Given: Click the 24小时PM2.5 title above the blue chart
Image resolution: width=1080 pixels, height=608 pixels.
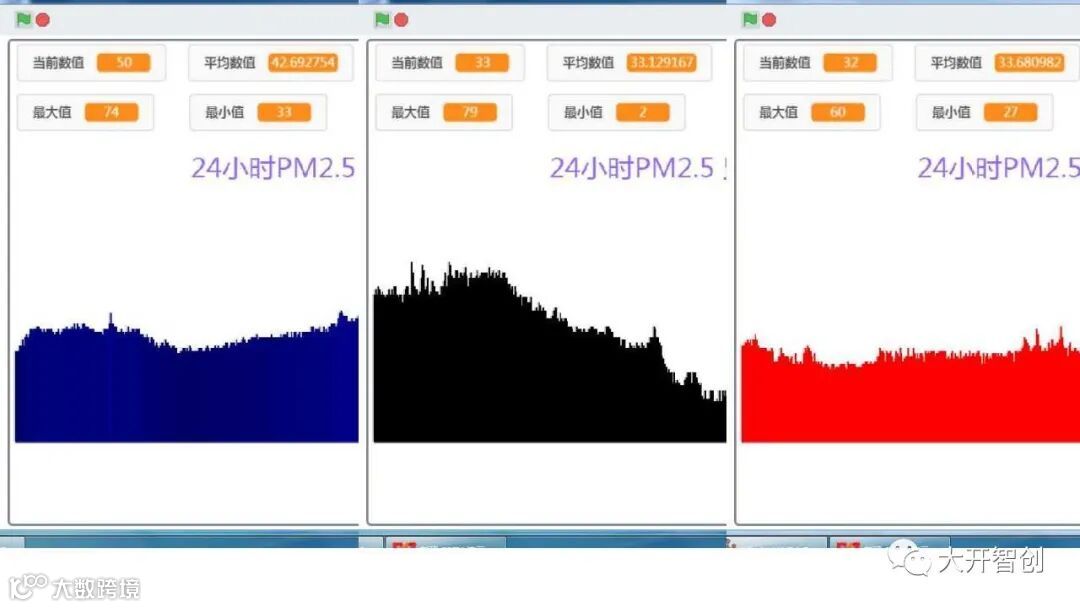Looking at the screenshot, I should 273,168.
